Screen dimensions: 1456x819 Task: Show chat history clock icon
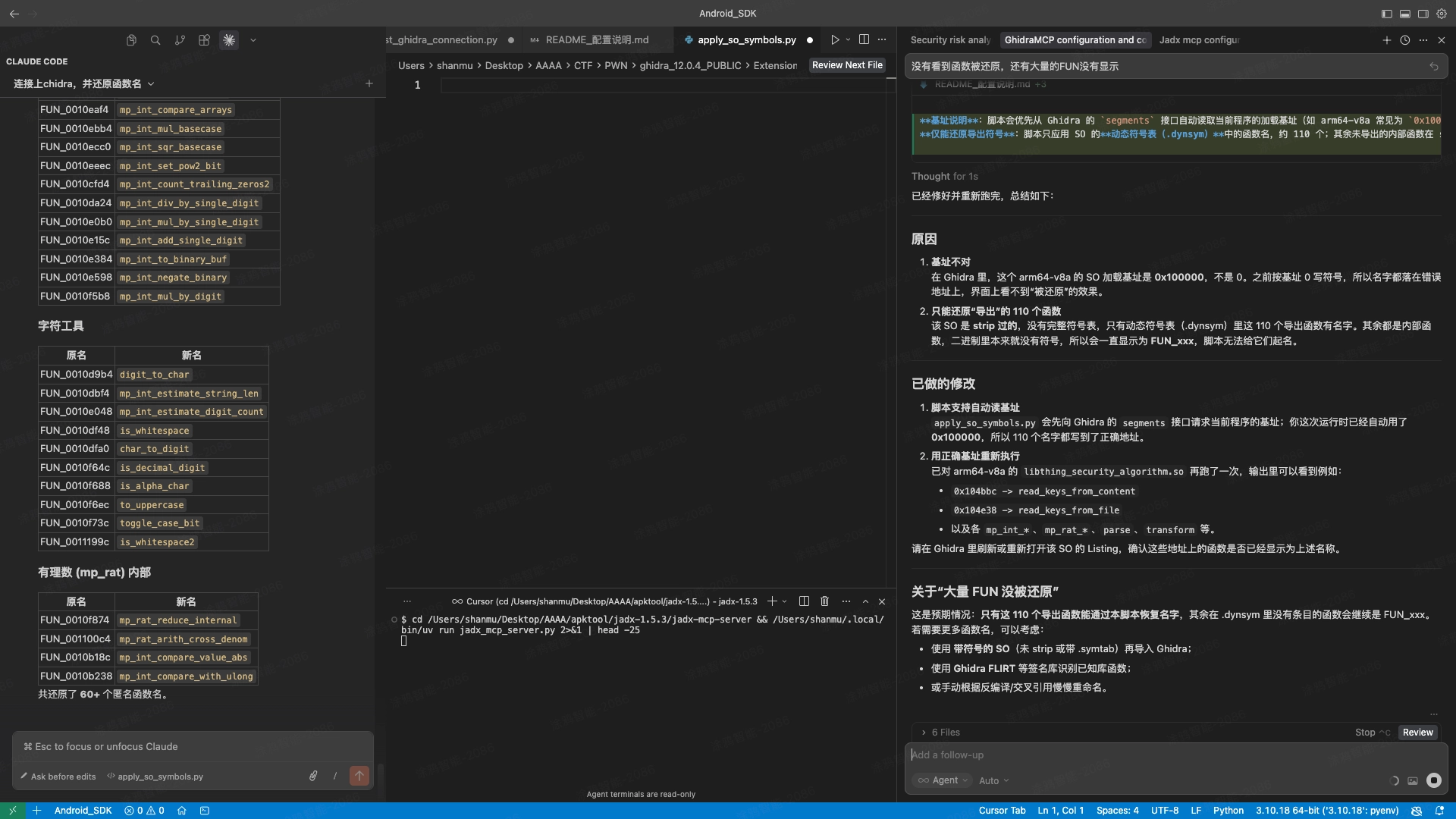(x=1405, y=40)
